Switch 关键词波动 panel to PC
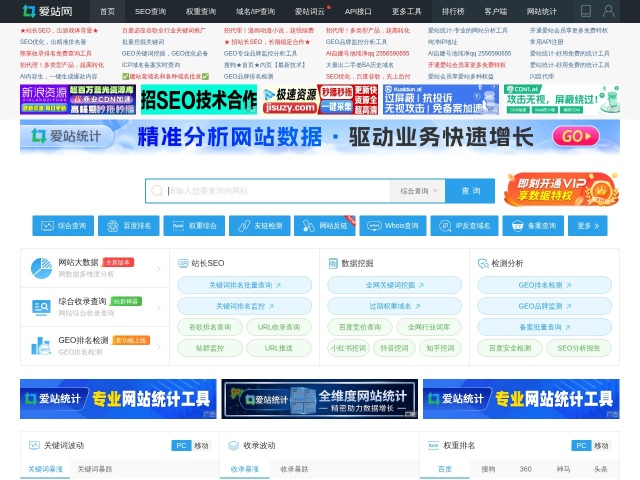The image size is (640, 480). [x=181, y=445]
